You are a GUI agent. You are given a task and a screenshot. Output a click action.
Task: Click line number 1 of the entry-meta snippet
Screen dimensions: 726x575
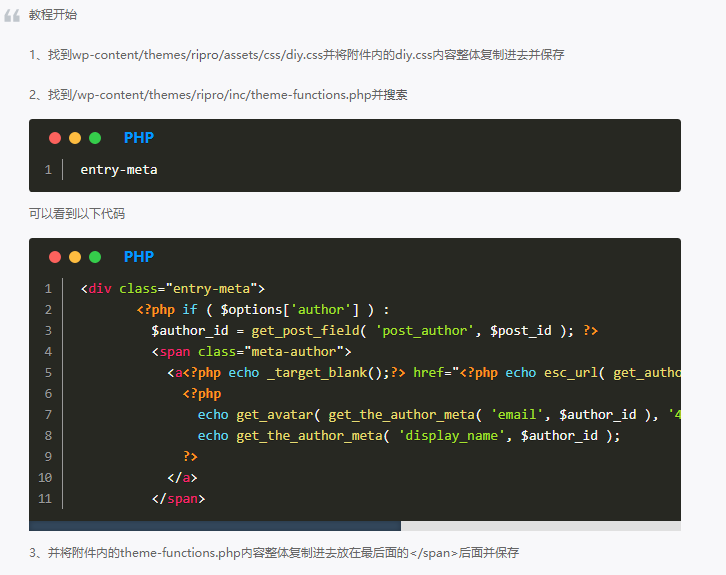(47, 170)
